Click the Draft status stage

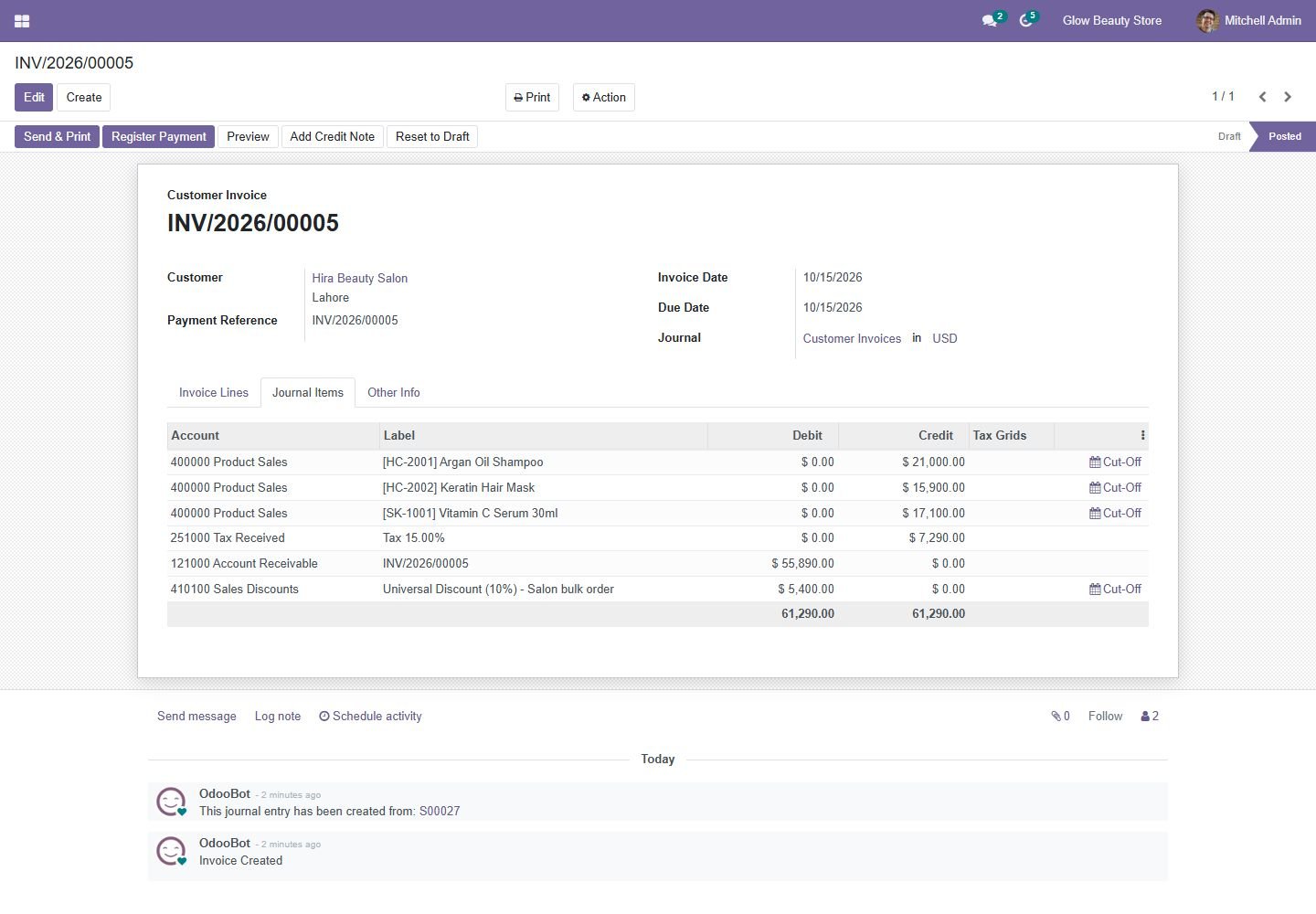tap(1229, 137)
